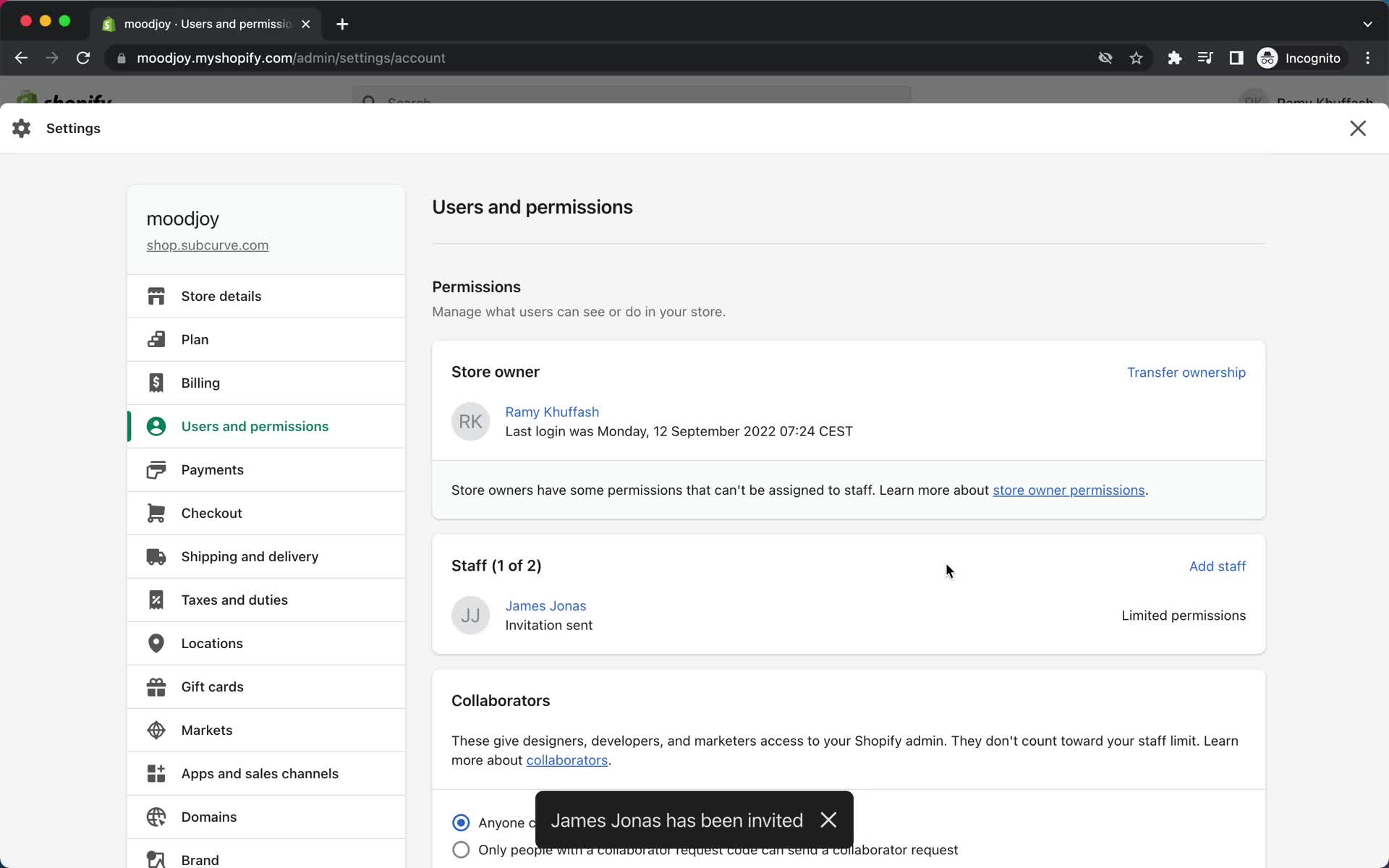
Task: Click the Plan icon in sidebar
Action: coord(156,339)
